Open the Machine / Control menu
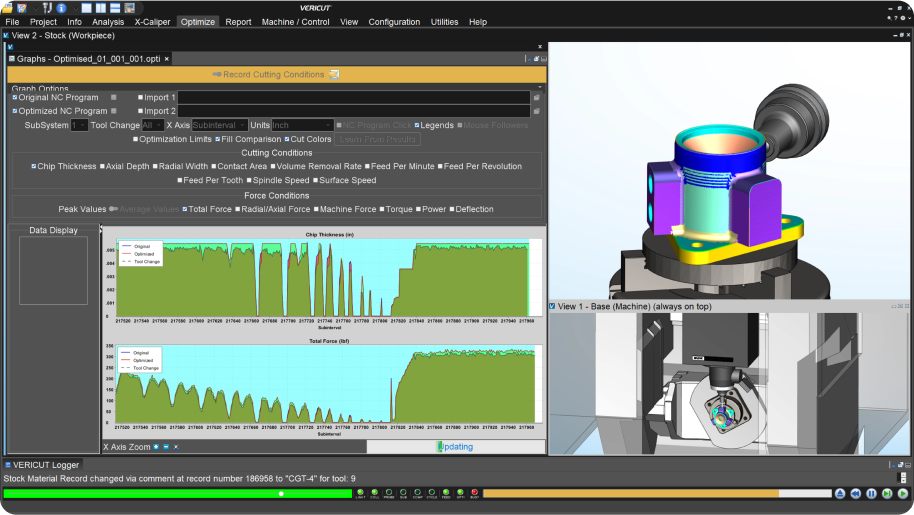The width and height of the screenshot is (914, 515). pos(296,21)
